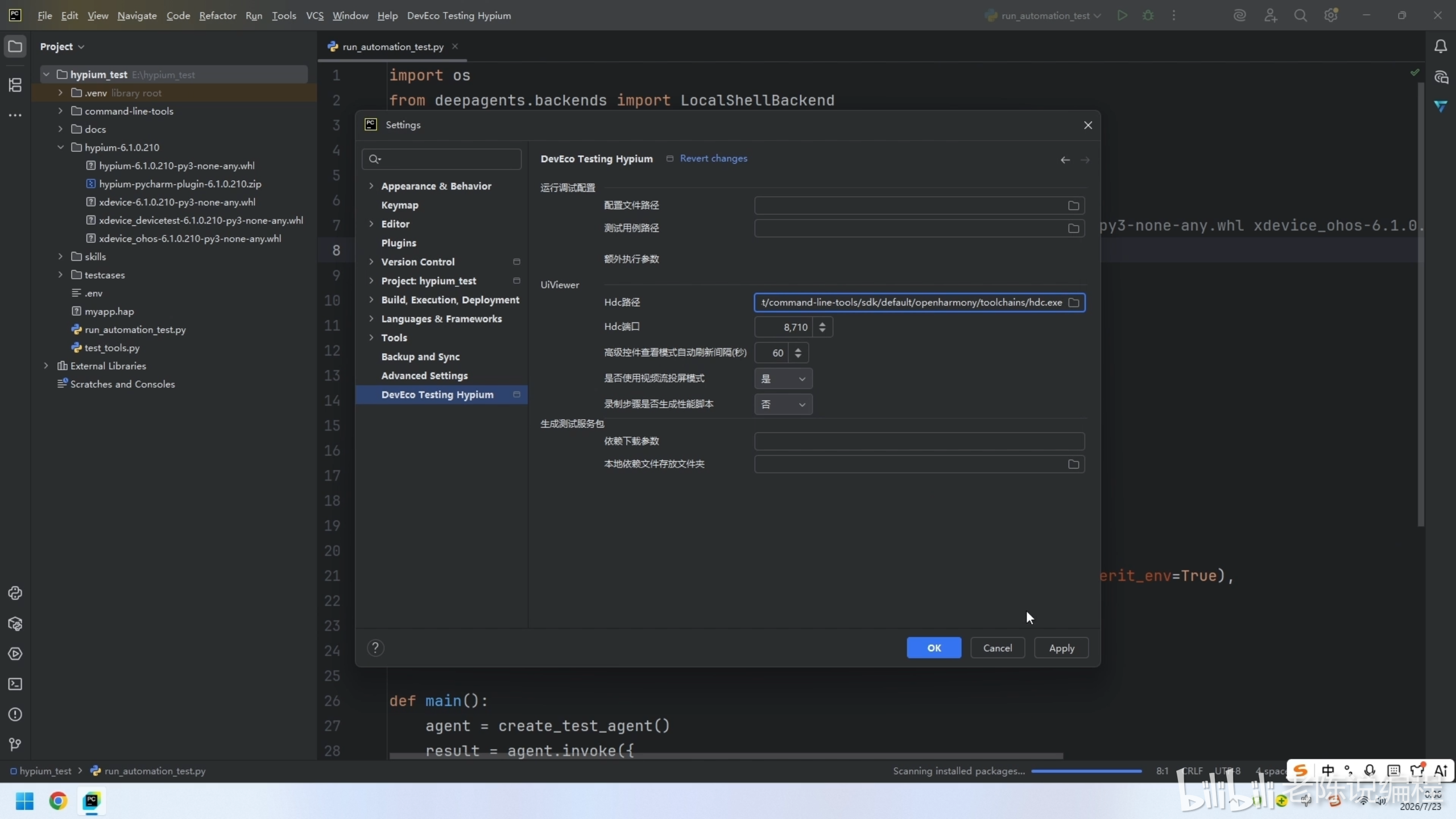Launch Google Chrome from the taskbar
Image resolution: width=1456 pixels, height=819 pixels.
point(57,801)
